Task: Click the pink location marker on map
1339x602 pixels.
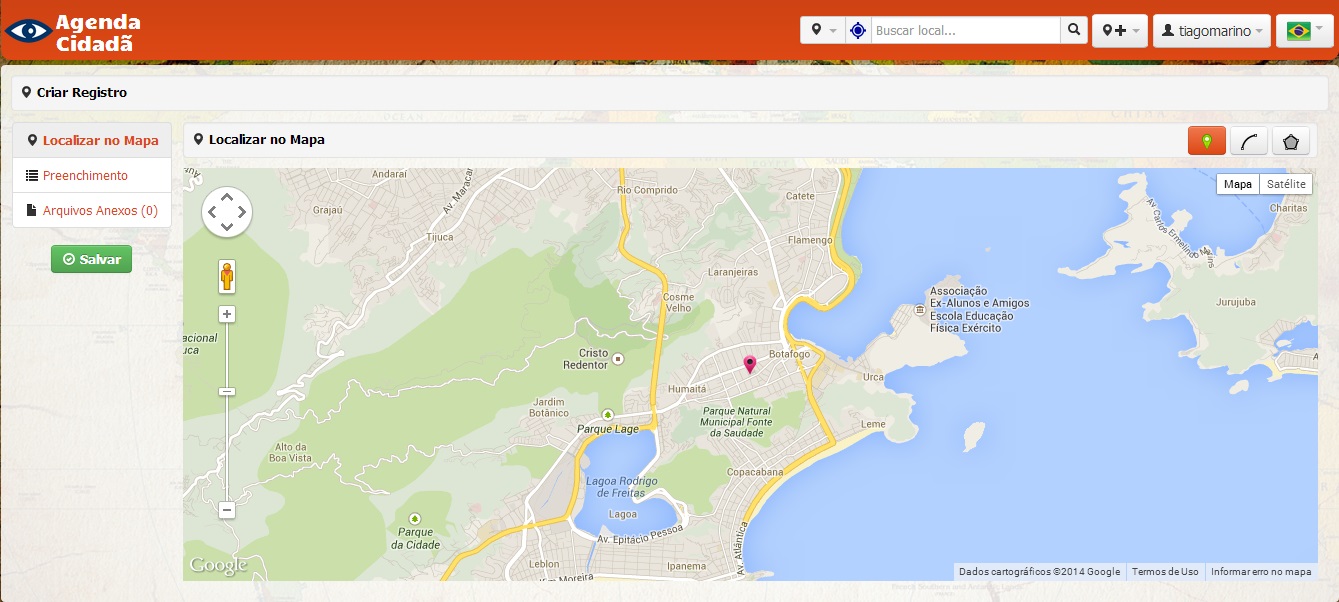Action: [x=750, y=365]
